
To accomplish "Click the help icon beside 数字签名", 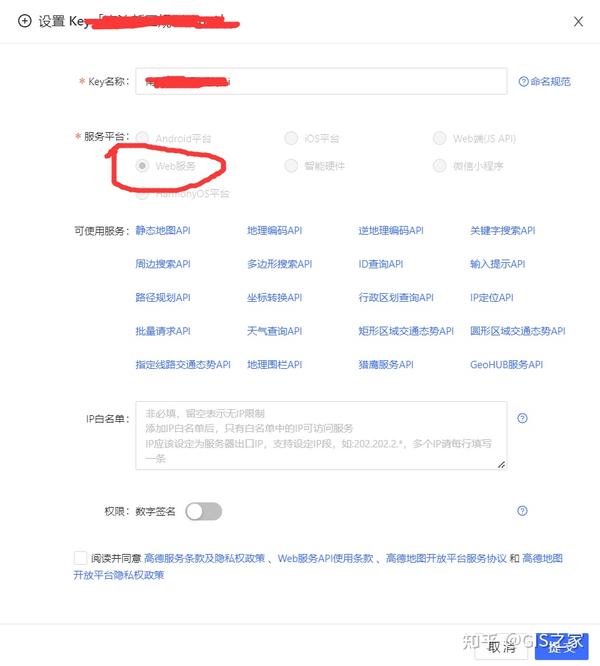I will pos(522,511).
